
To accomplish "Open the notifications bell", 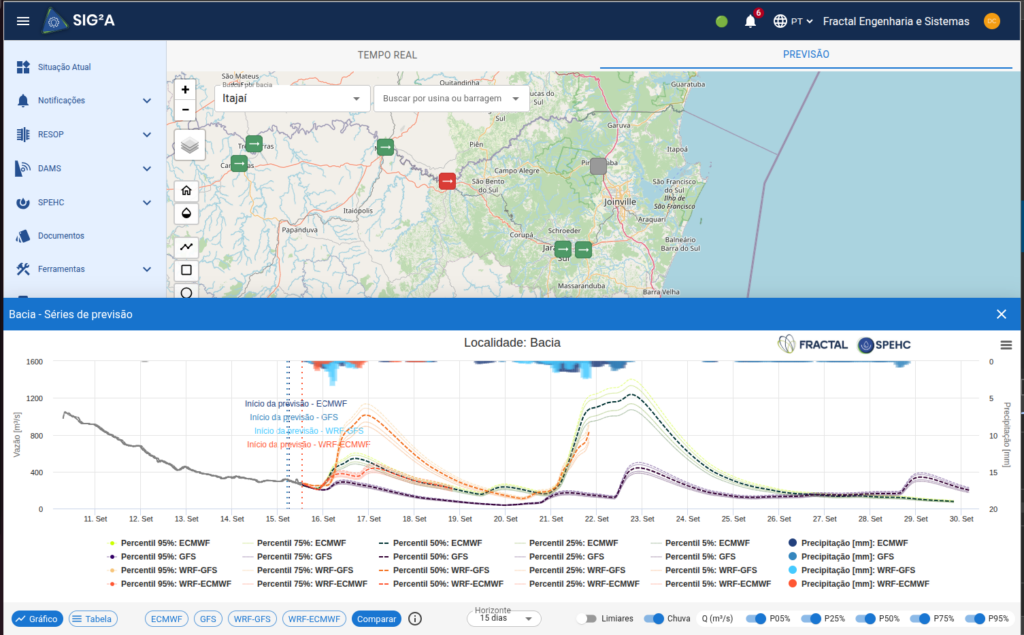I will 750,22.
